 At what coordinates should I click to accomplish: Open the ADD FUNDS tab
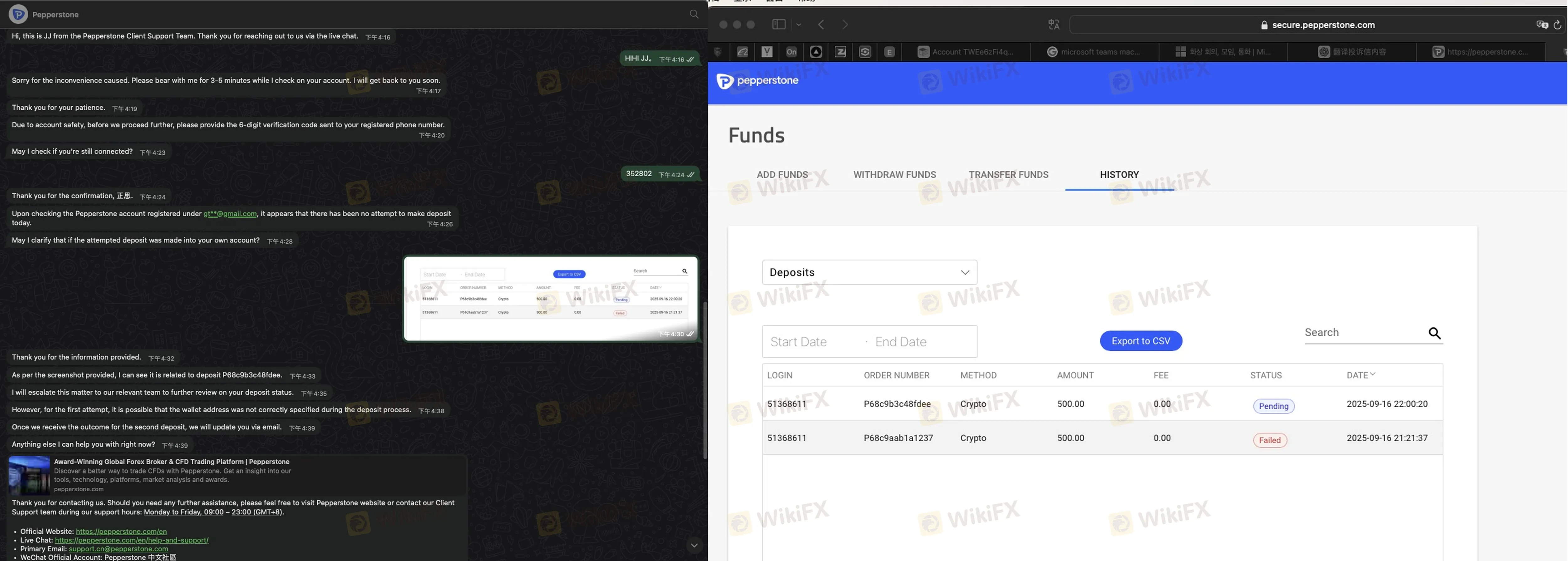click(x=782, y=175)
